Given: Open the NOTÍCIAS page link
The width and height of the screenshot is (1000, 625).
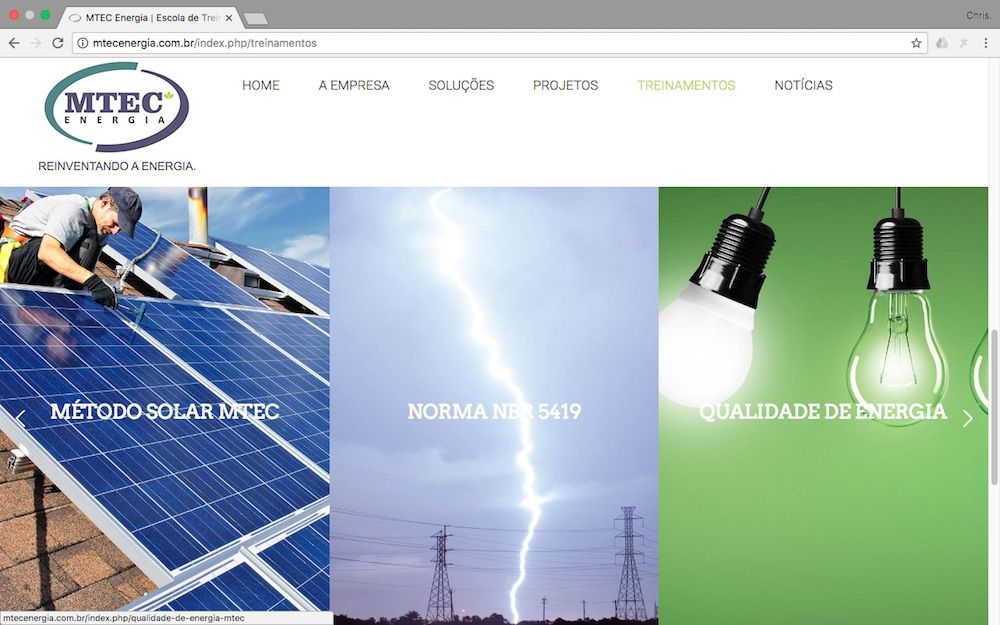Looking at the screenshot, I should click(803, 85).
